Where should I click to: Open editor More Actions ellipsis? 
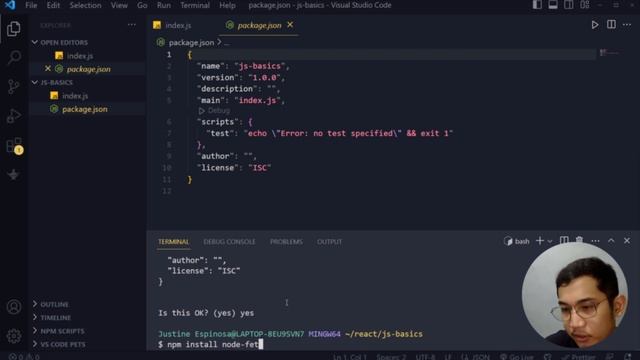pos(627,25)
